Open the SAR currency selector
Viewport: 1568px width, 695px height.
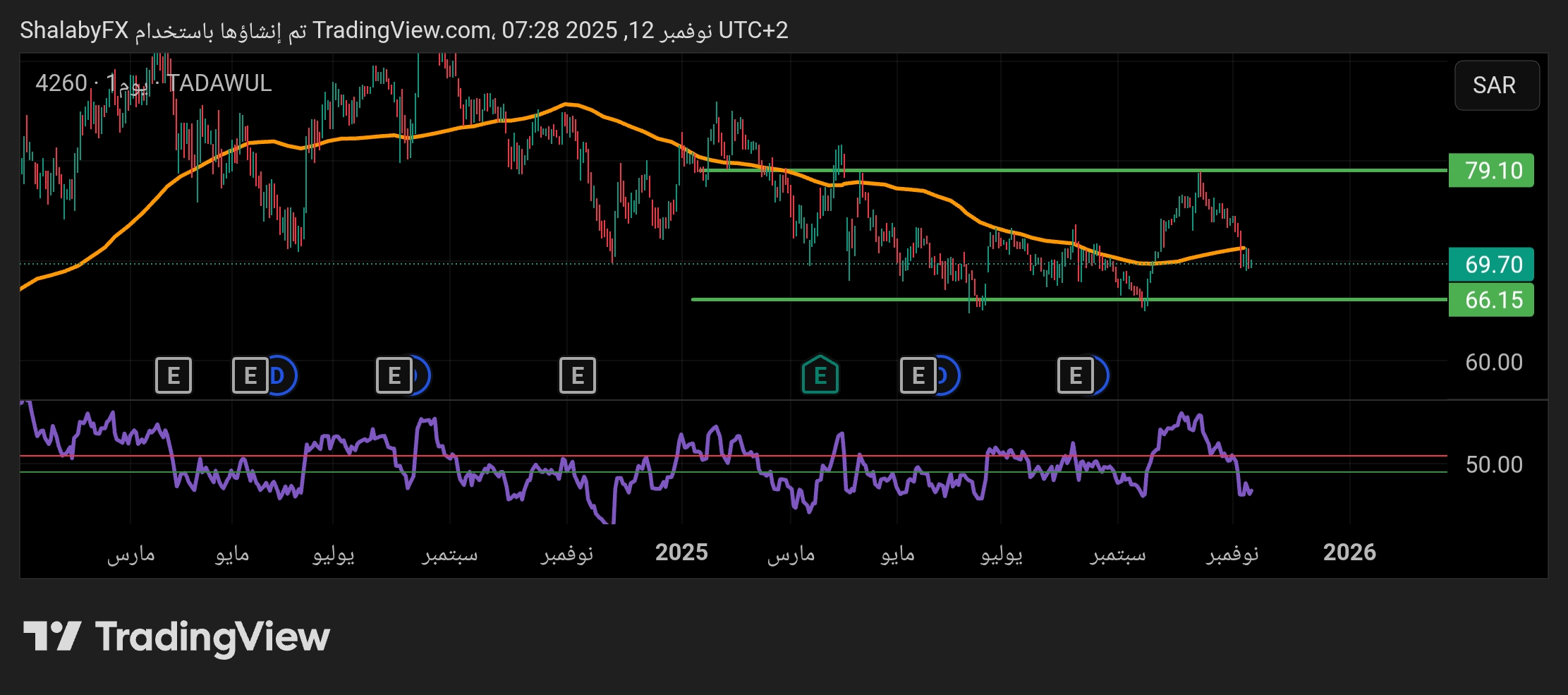tap(1496, 85)
